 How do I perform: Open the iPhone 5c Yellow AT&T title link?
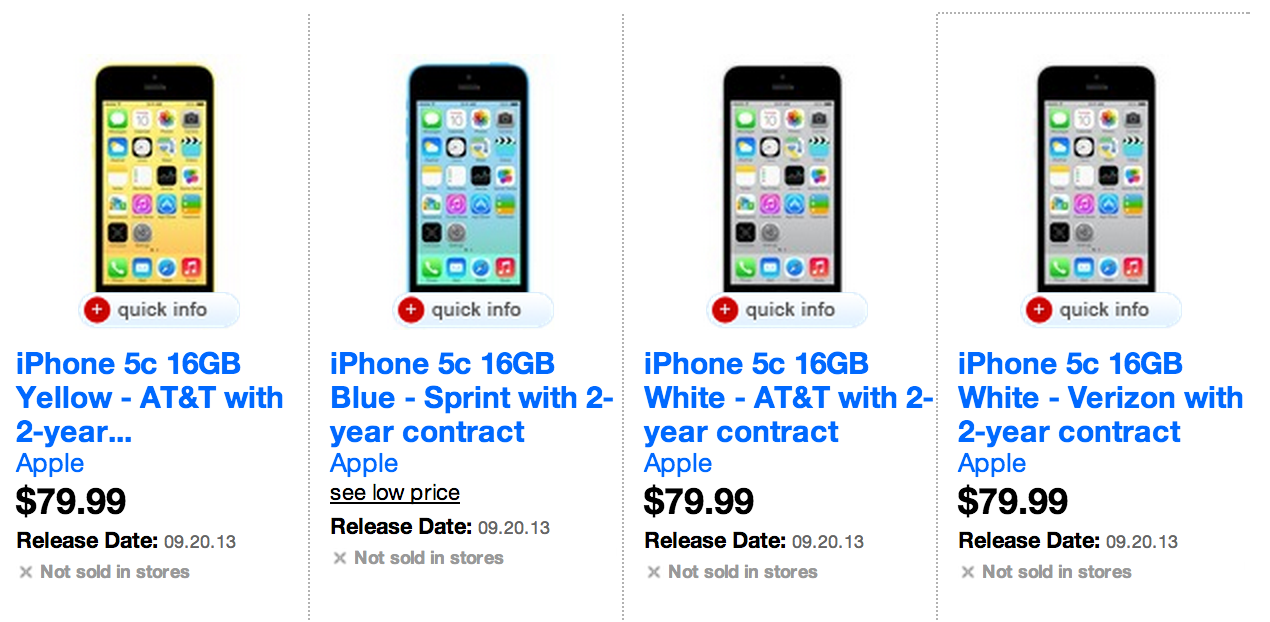click(x=150, y=398)
